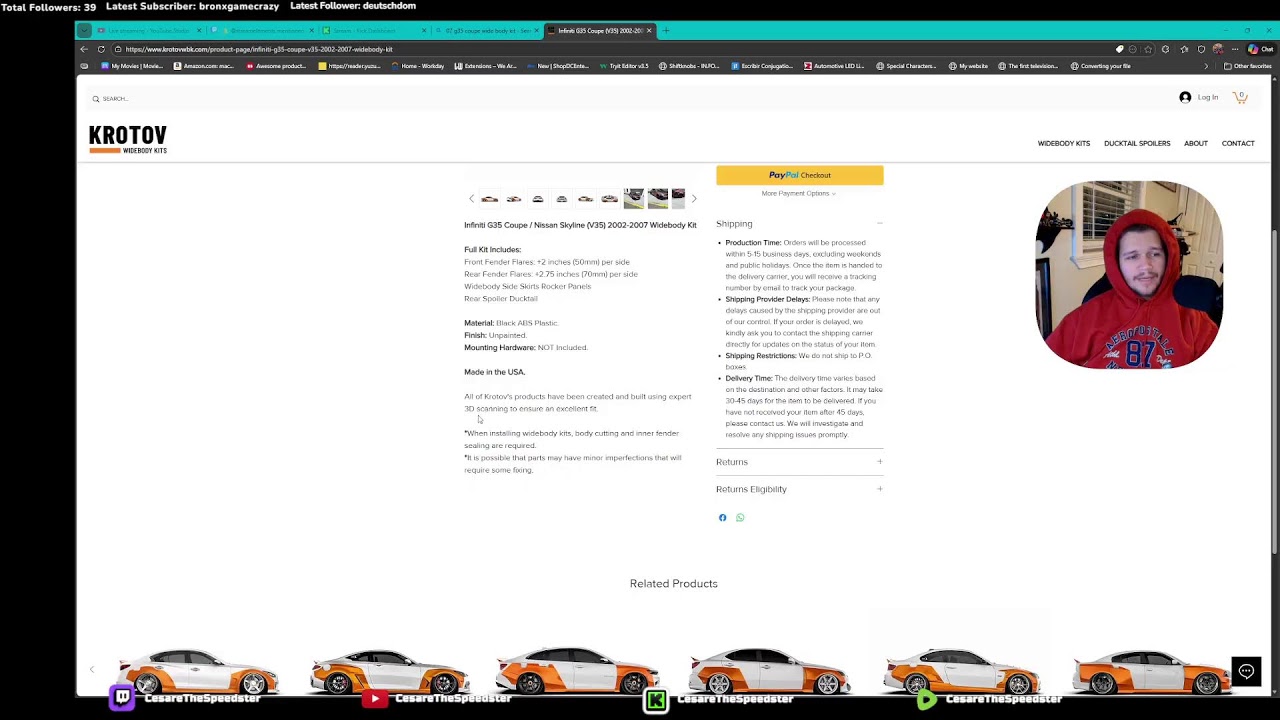Open the About page
The width and height of the screenshot is (1280, 720).
(x=1196, y=143)
